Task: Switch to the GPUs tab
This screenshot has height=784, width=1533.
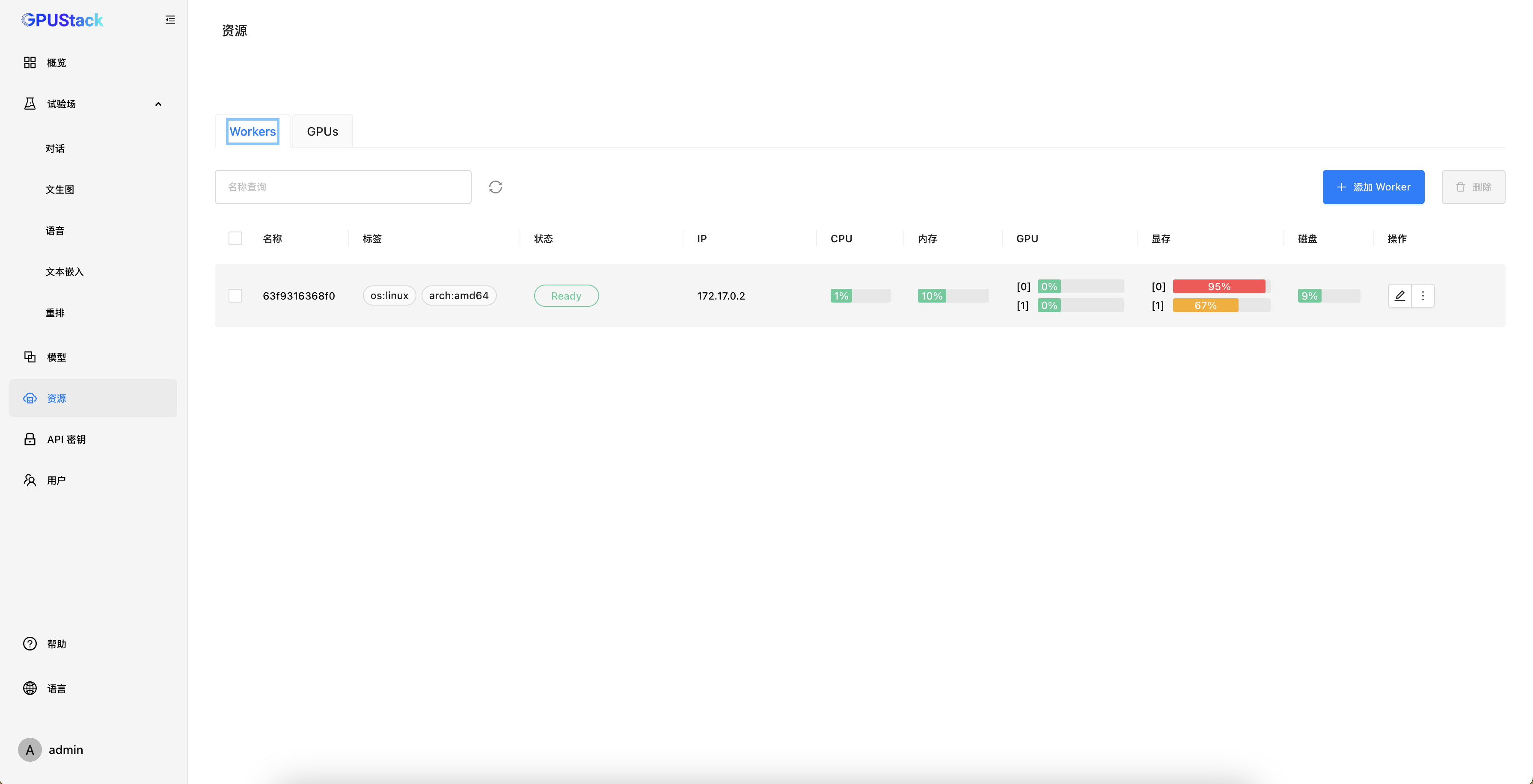Action: pyautogui.click(x=322, y=131)
